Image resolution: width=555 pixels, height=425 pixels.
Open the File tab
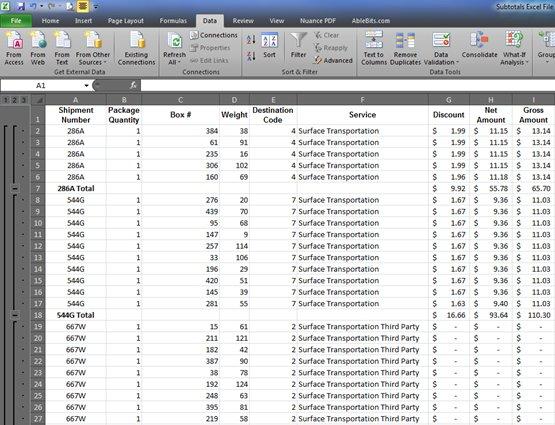point(16,21)
